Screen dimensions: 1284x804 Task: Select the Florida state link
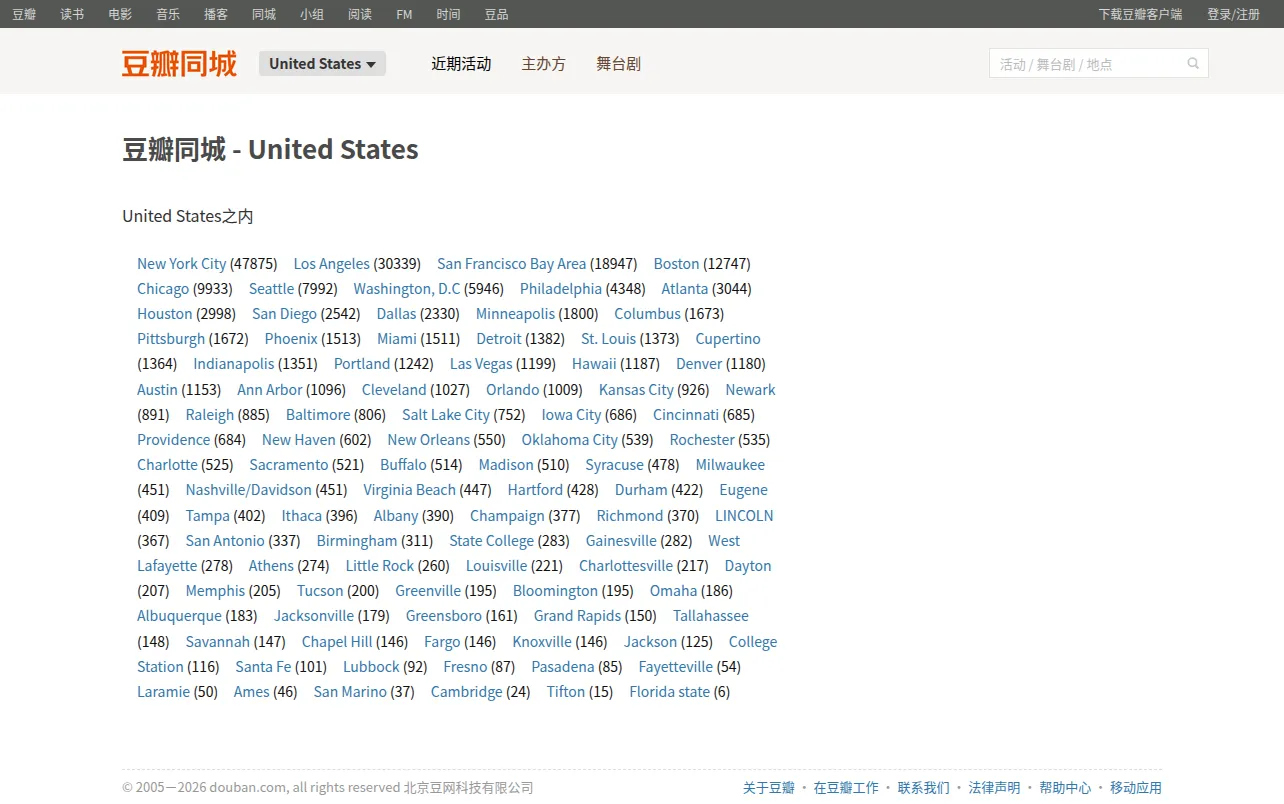click(669, 692)
